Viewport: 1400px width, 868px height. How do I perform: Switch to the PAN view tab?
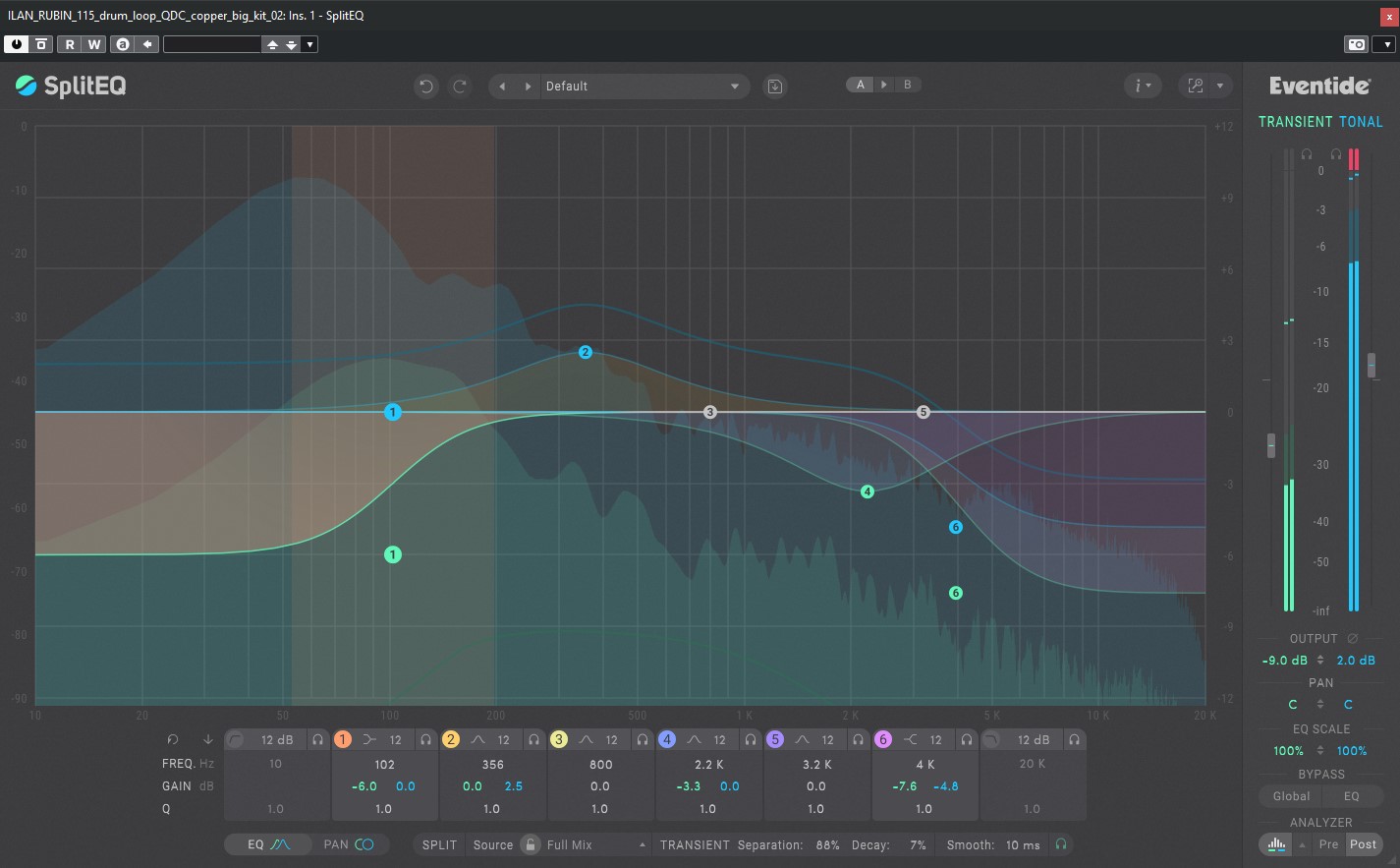pos(349,844)
